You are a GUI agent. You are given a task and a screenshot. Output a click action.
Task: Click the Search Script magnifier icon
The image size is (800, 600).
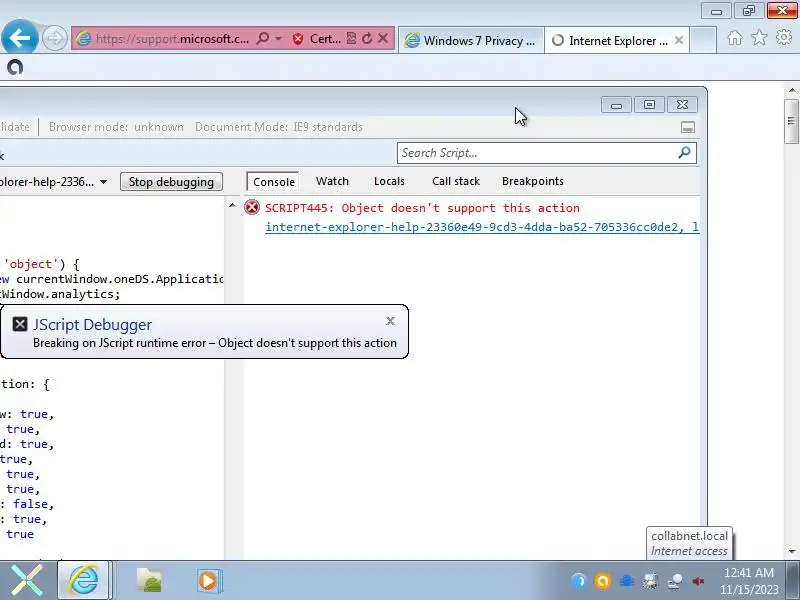coord(685,152)
